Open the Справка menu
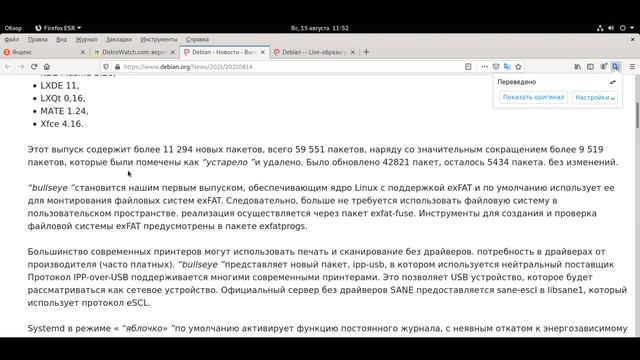Viewport: 640px width, 360px height. (198, 40)
